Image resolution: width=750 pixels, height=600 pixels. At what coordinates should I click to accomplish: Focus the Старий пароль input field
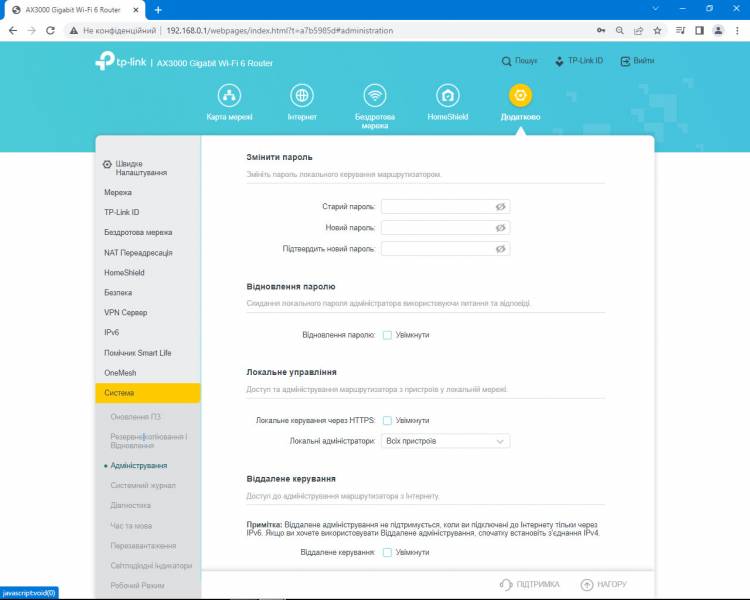[x=445, y=207]
